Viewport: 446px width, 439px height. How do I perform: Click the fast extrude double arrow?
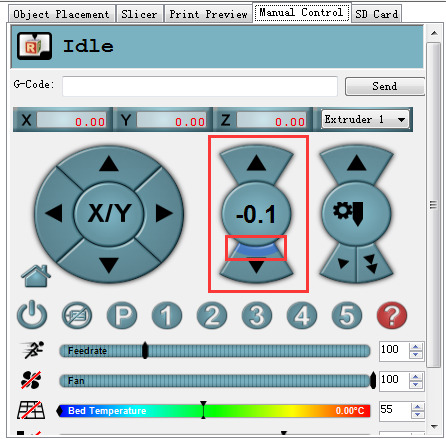click(x=371, y=264)
